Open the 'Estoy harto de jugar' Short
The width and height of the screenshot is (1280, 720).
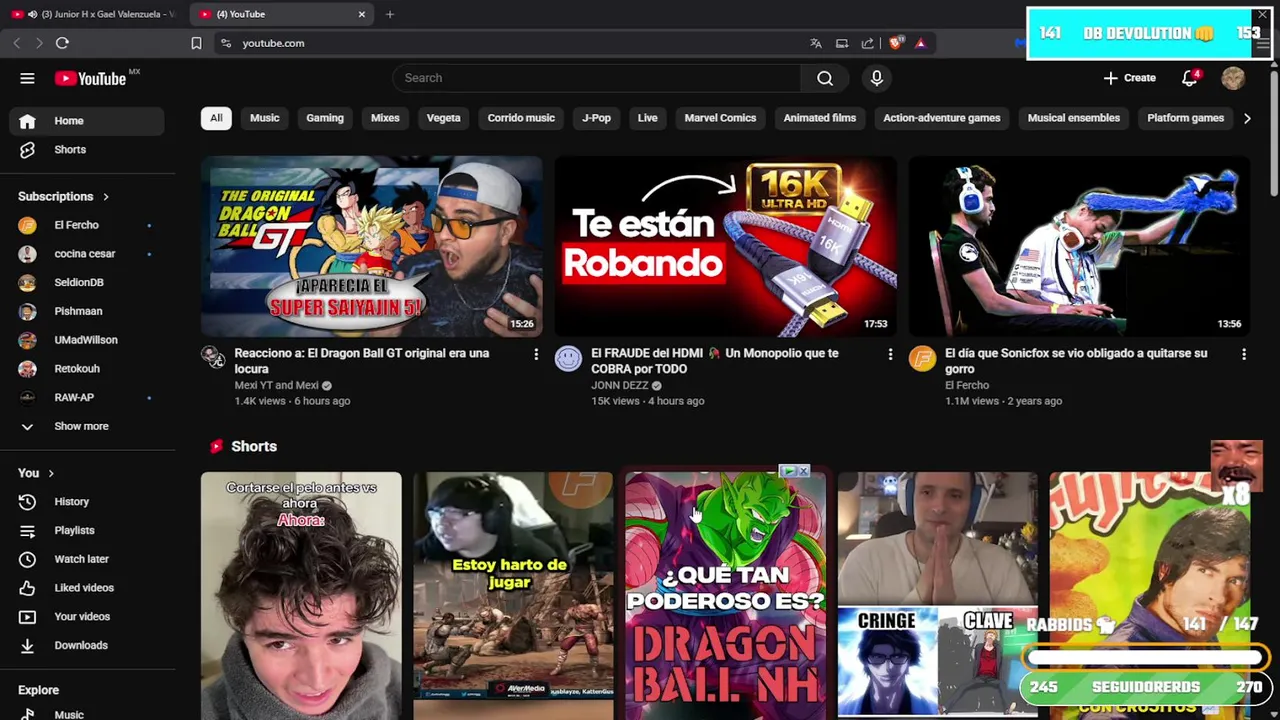click(513, 596)
